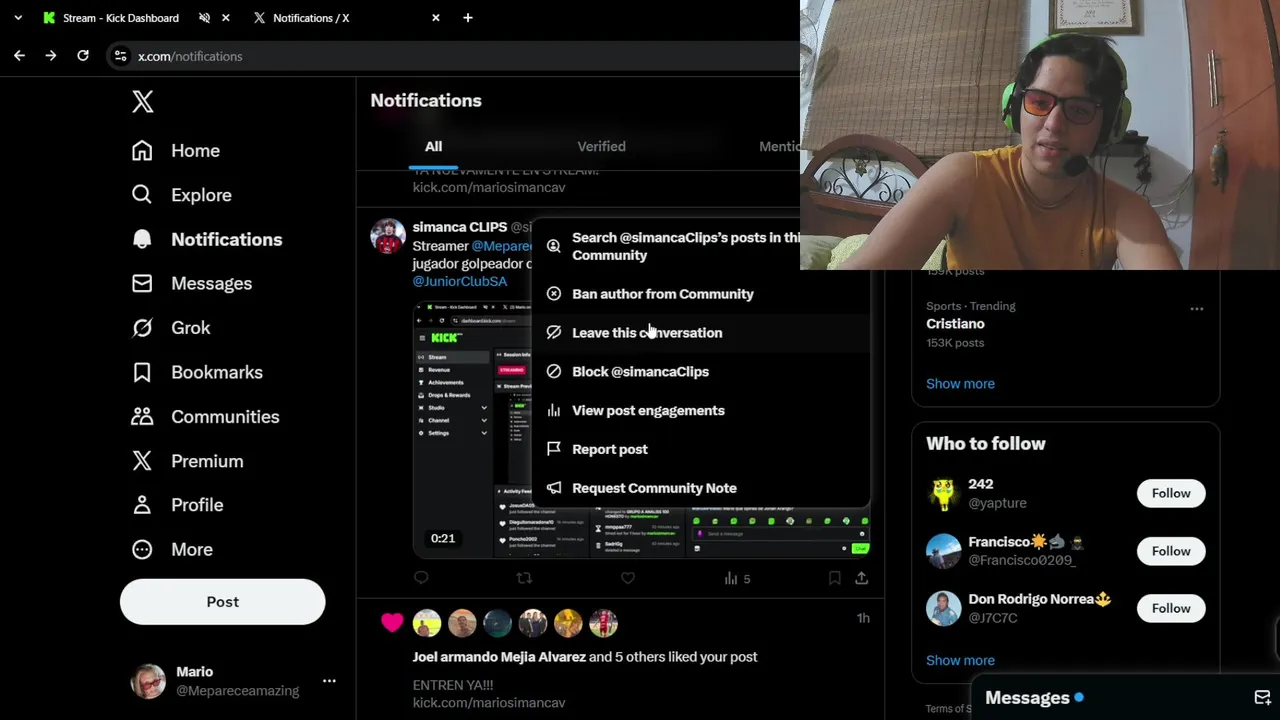Screen dimensions: 1280x720
Task: Follow the 242 @yapture account
Action: (1170, 493)
